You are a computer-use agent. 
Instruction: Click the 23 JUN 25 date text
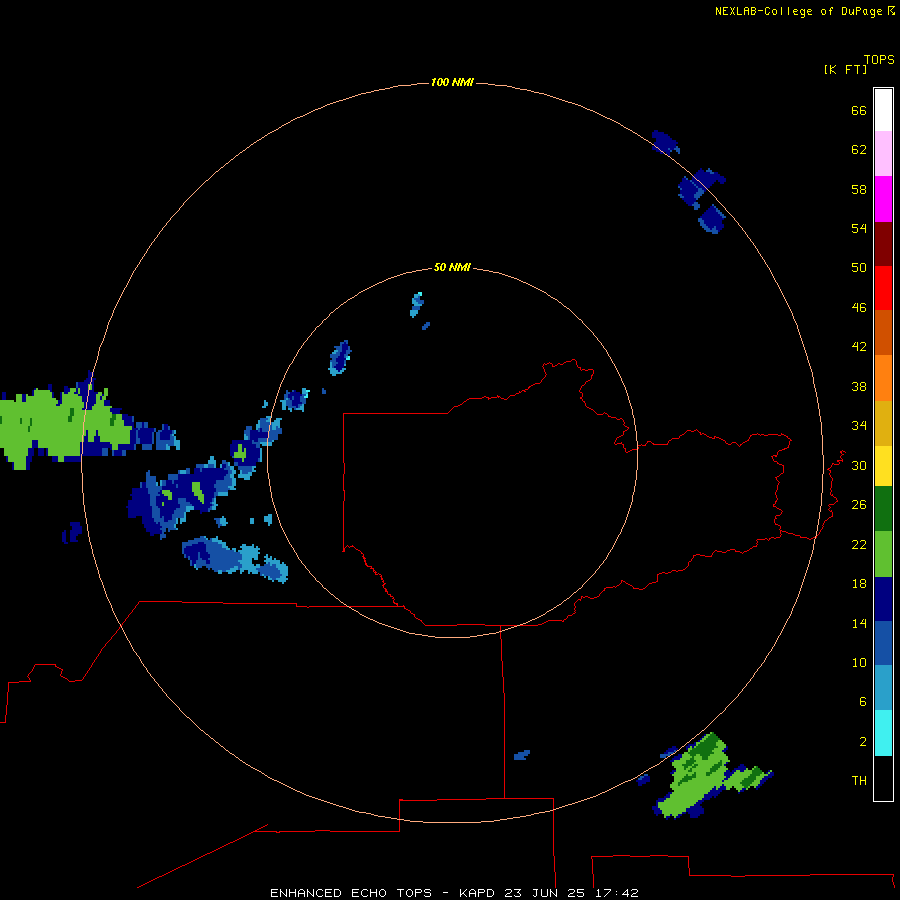click(544, 893)
